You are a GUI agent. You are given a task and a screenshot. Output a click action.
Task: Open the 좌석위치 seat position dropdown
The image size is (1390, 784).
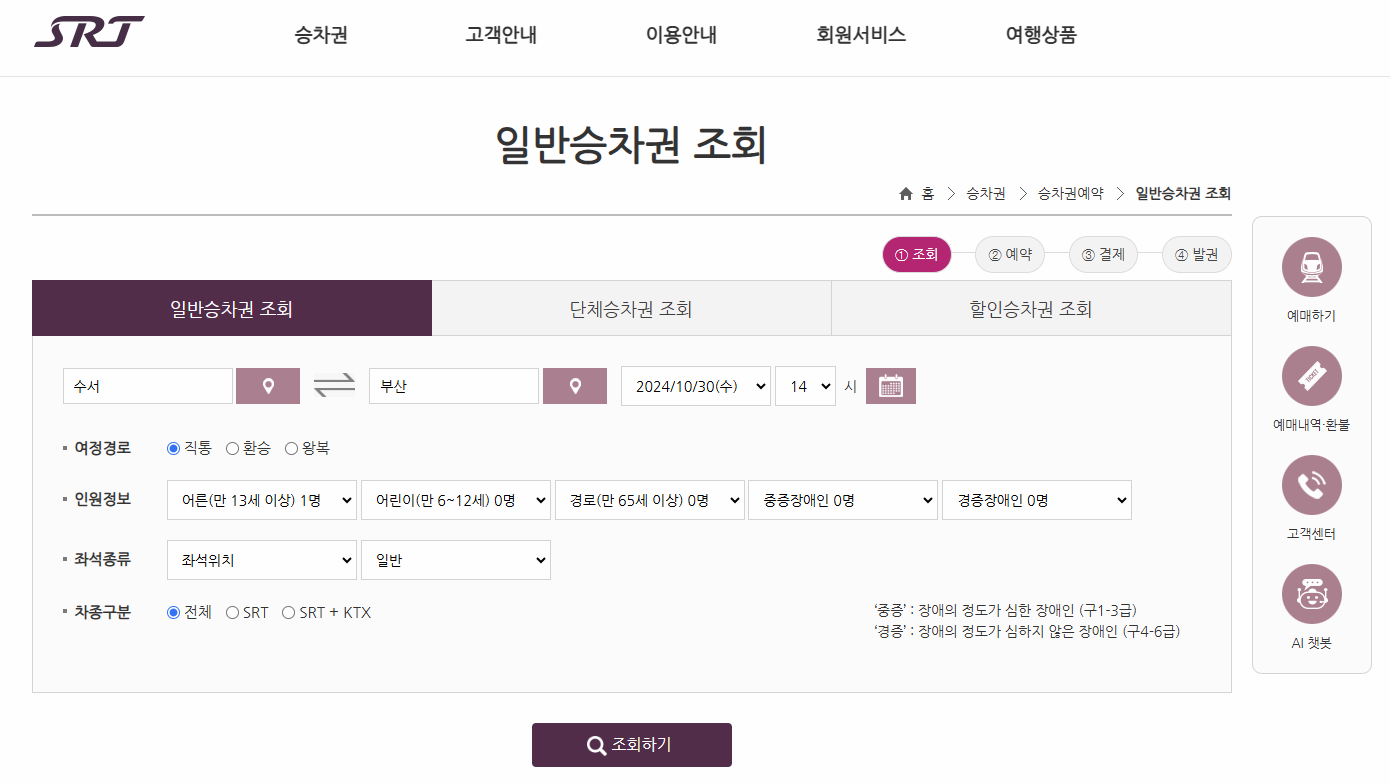click(x=261, y=560)
